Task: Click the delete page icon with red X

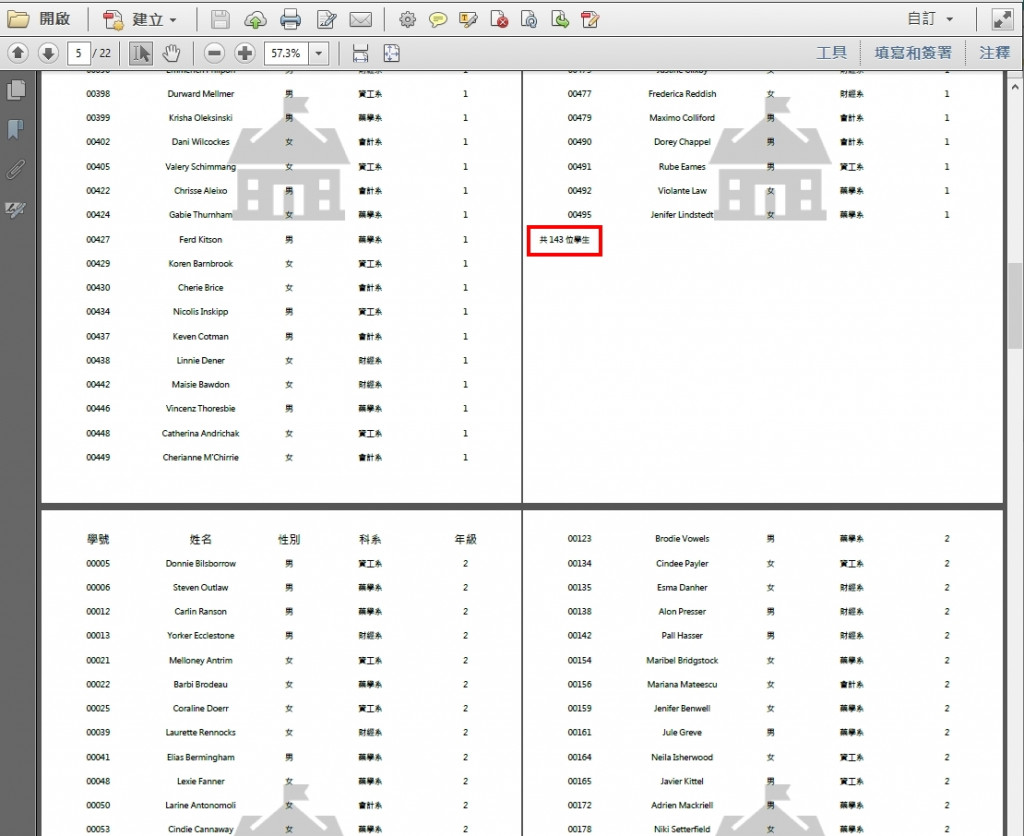Action: coord(499,20)
